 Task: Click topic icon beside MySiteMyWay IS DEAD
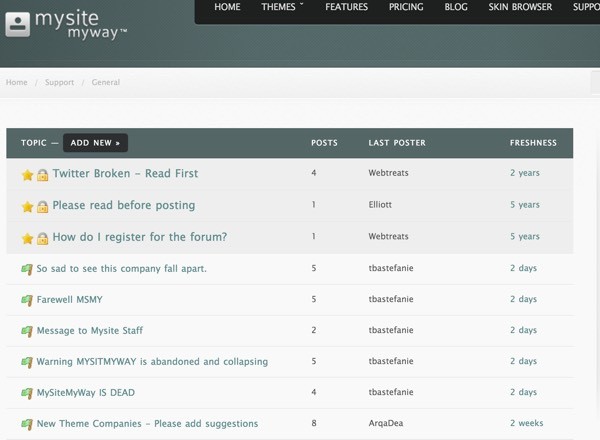click(27, 393)
